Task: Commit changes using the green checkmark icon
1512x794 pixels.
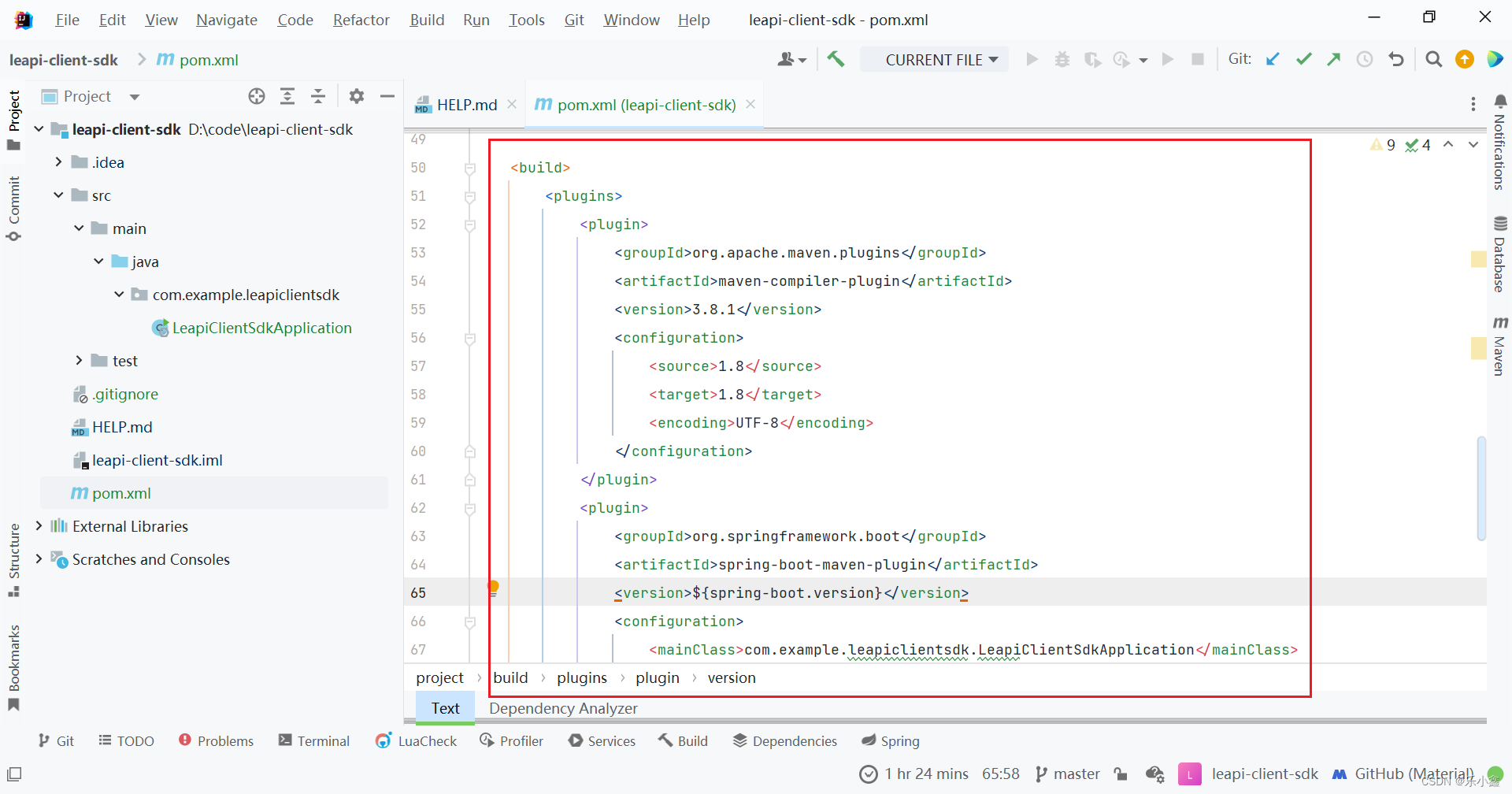Action: point(1304,58)
